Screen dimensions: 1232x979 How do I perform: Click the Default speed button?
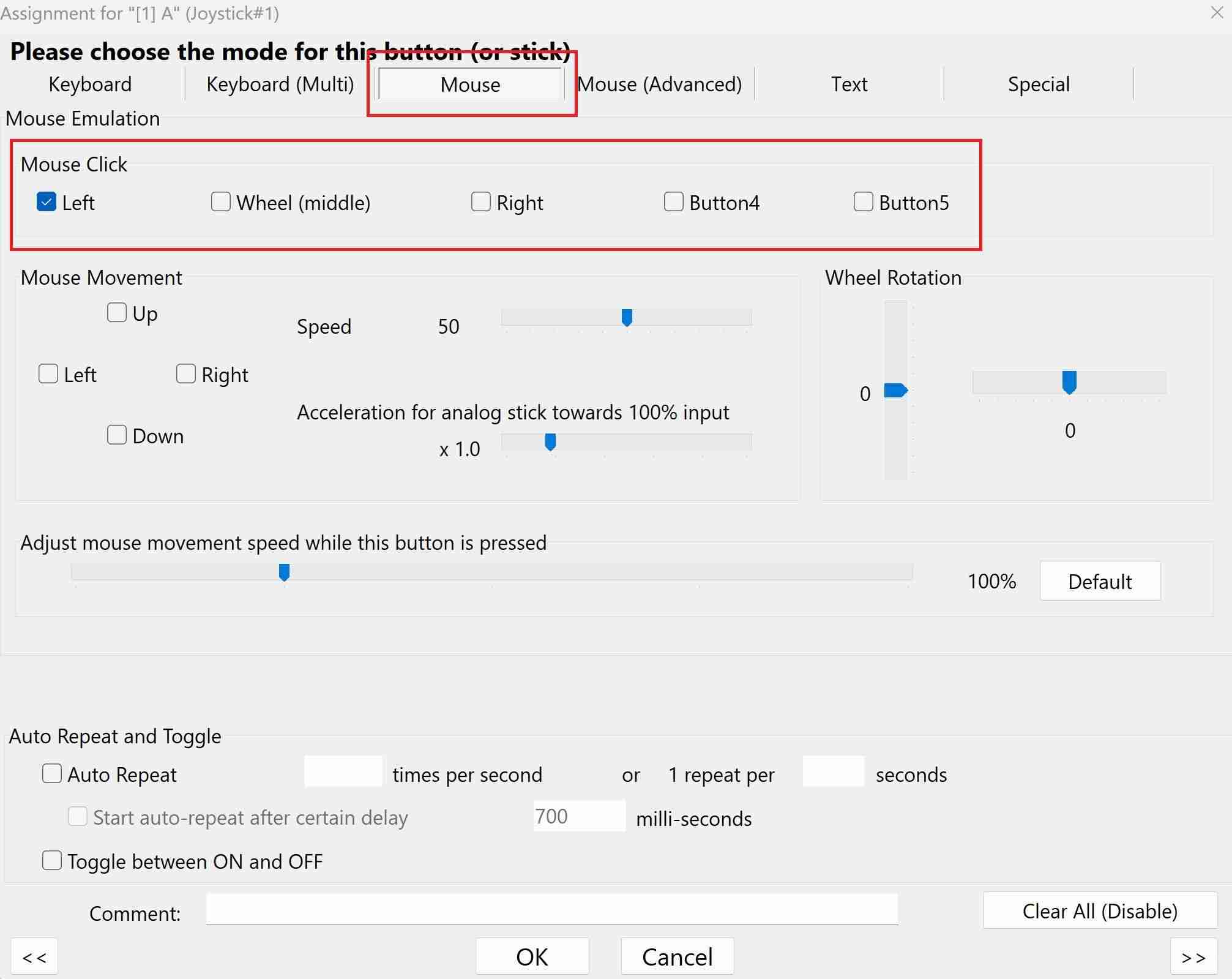click(1100, 580)
